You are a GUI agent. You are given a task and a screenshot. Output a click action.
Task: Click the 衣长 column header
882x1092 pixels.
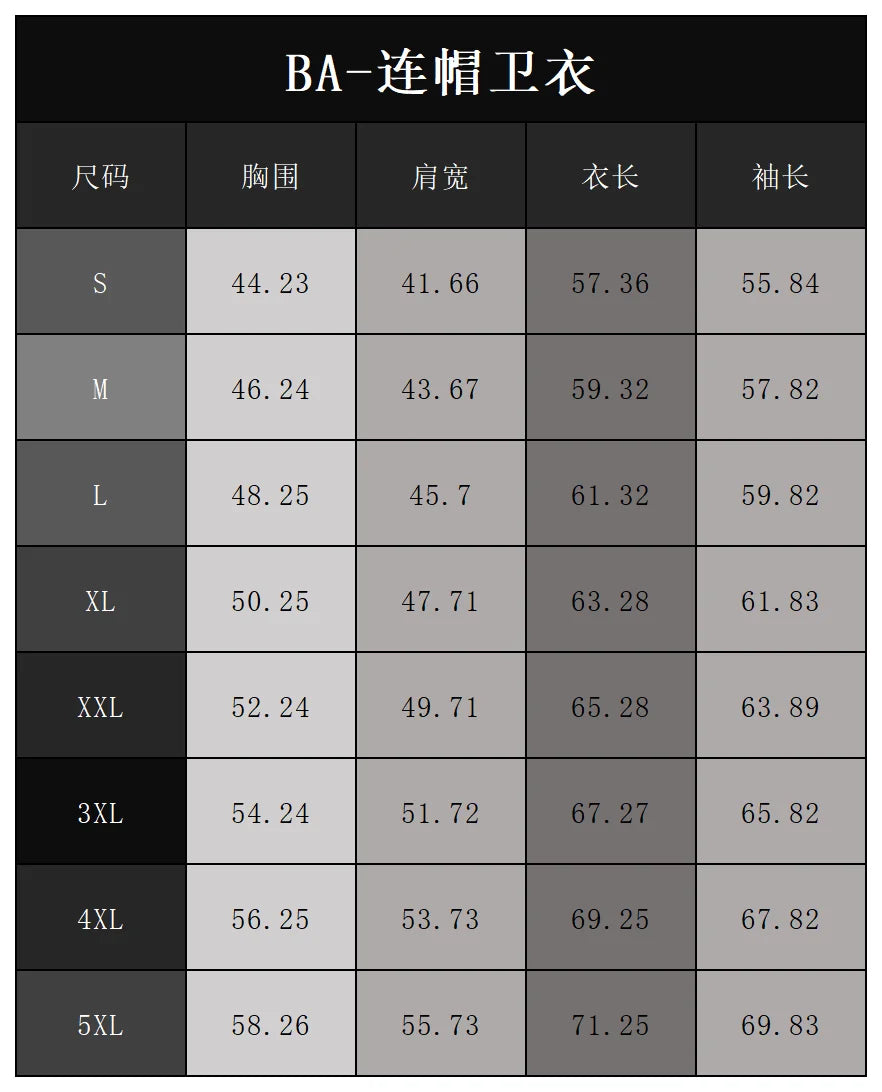click(610, 177)
